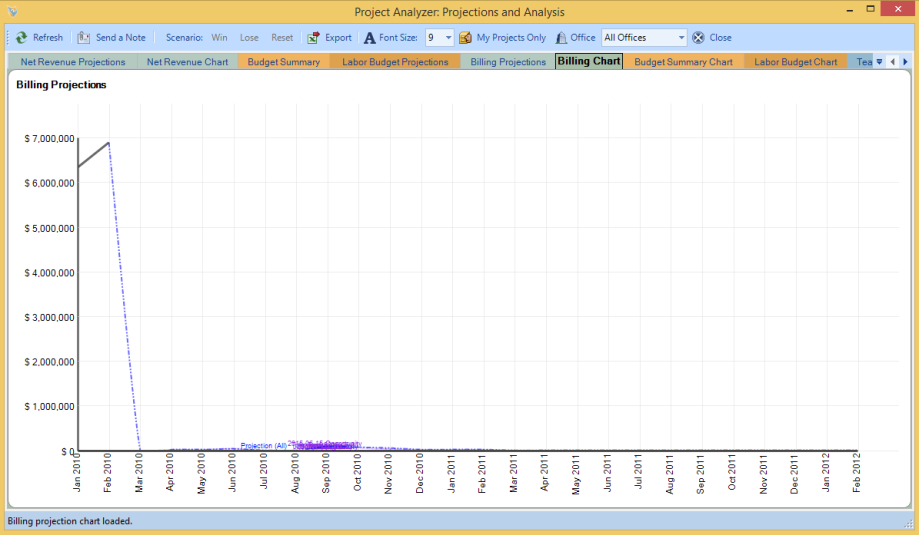Viewport: 919px width, 535px height.
Task: Open the tab list dropdown arrow
Action: click(x=879, y=62)
